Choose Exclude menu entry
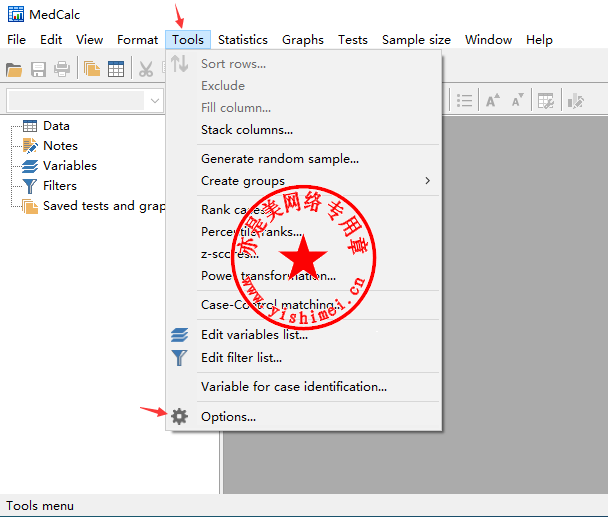 pyautogui.click(x=304, y=86)
